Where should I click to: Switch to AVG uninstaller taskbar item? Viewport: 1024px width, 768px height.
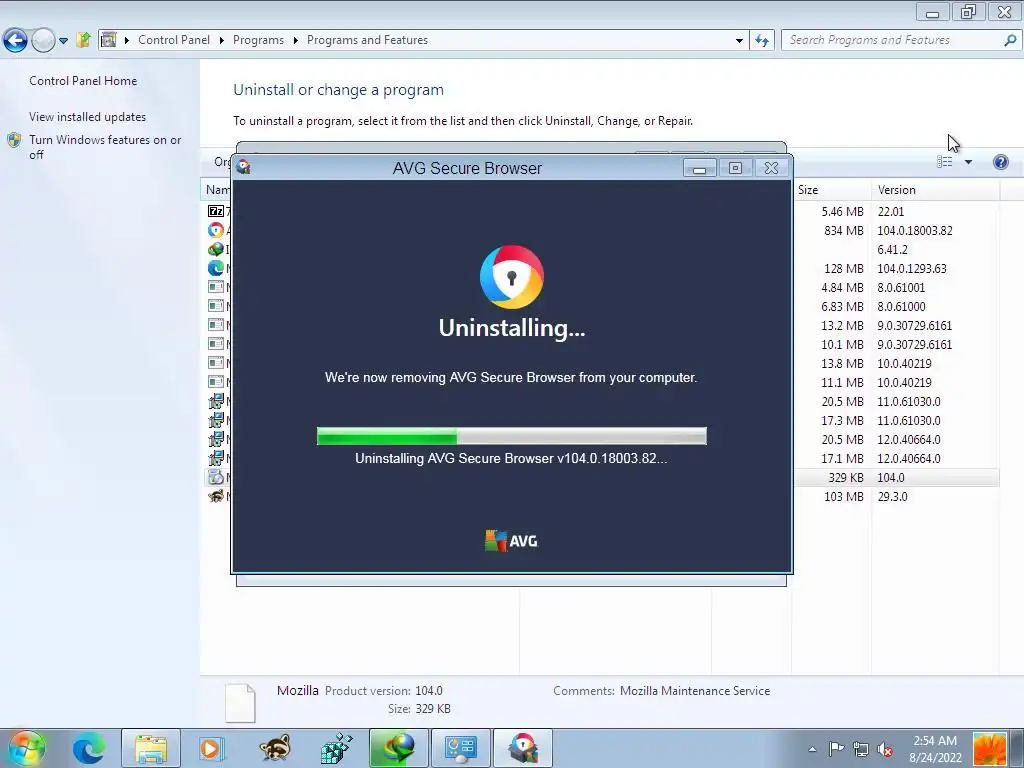[x=522, y=748]
